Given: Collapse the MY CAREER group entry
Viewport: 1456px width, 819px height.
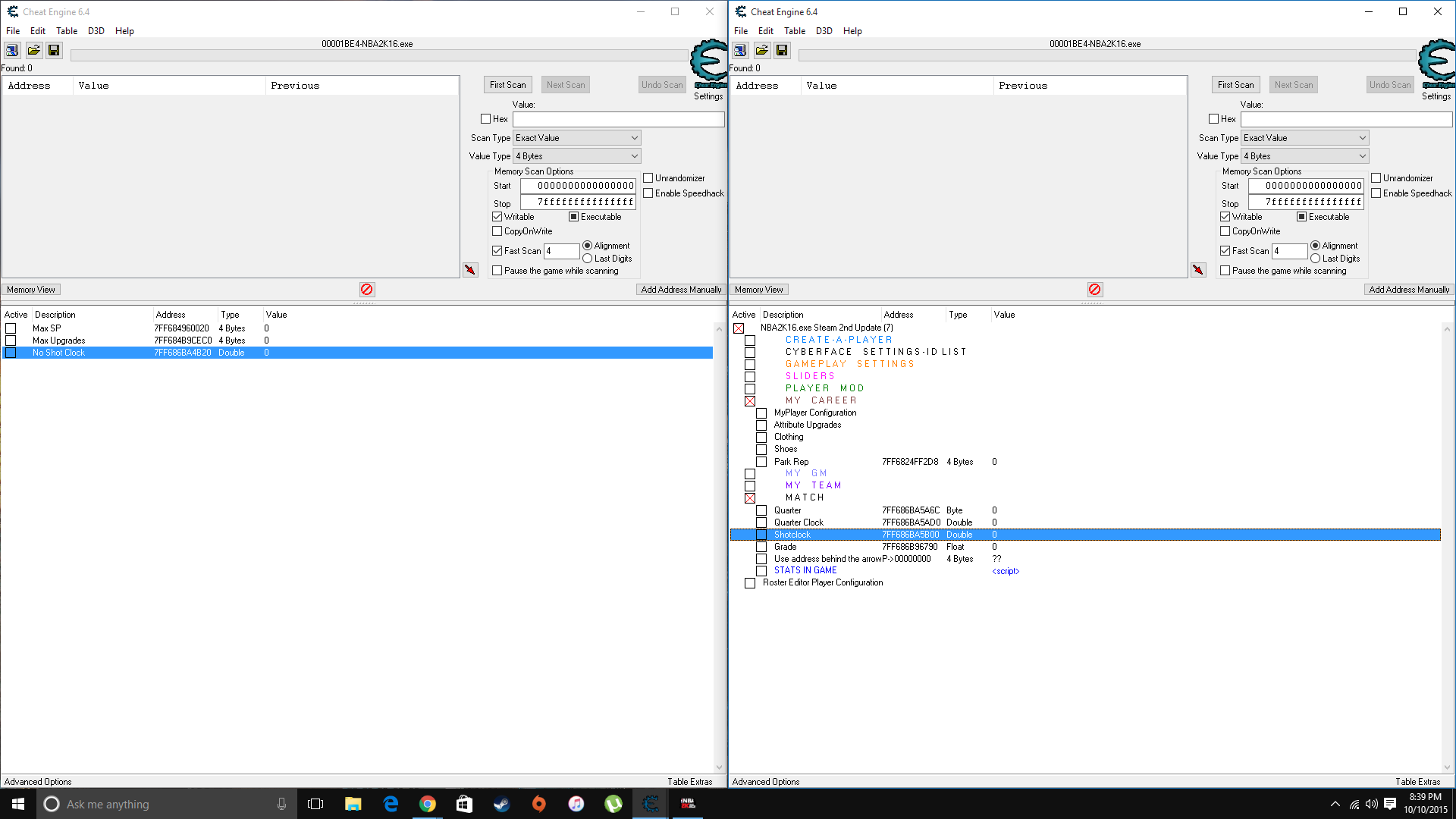Looking at the screenshot, I should point(750,400).
